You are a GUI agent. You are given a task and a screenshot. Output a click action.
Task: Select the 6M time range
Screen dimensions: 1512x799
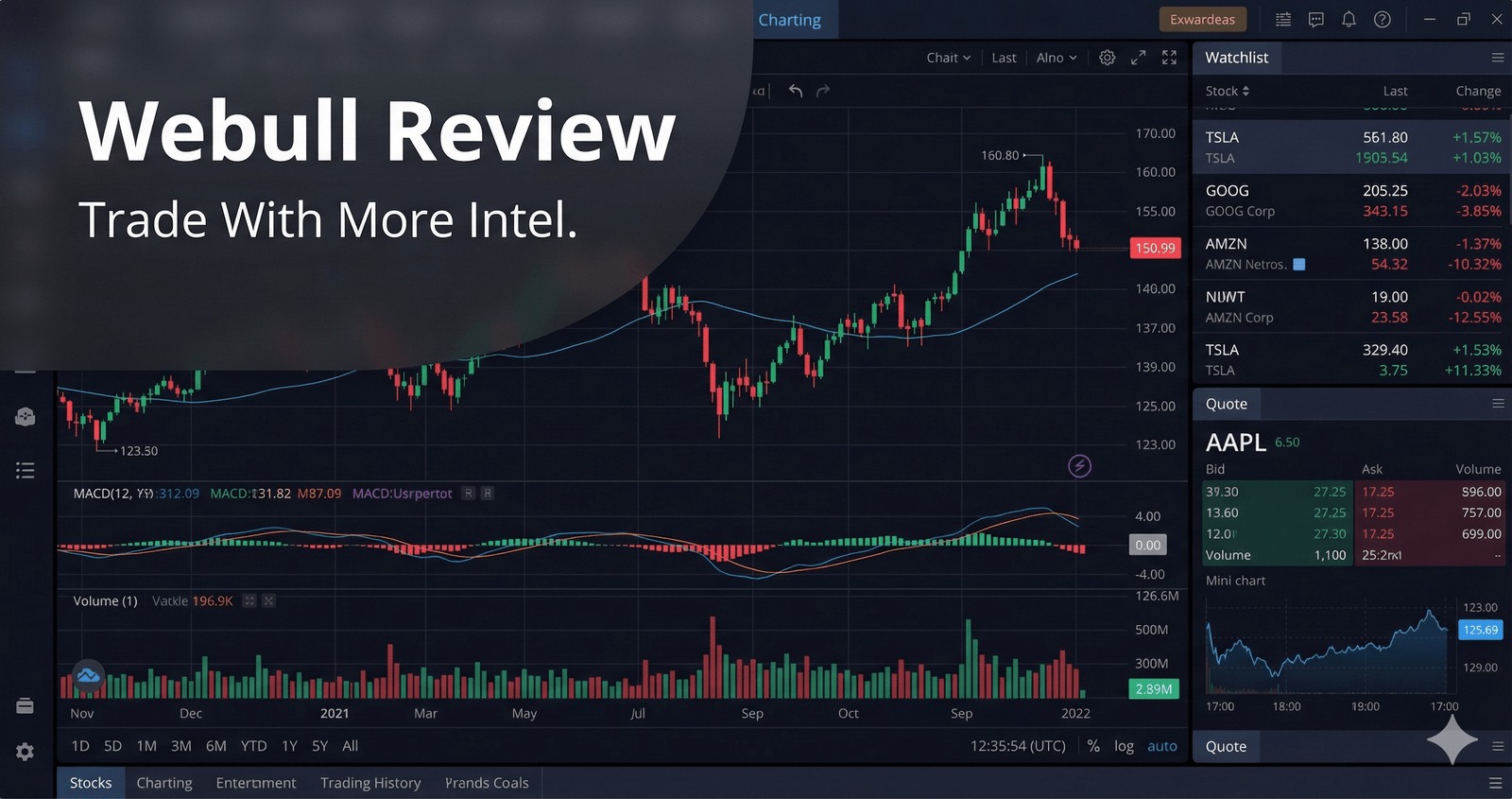pos(216,746)
